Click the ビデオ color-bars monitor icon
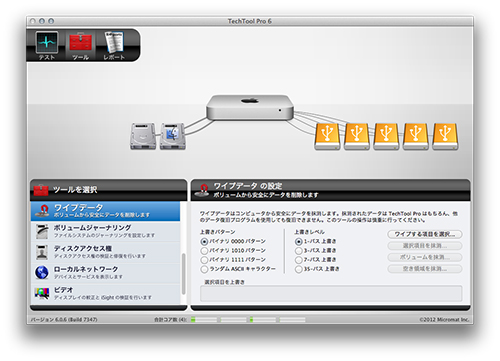The image size is (500, 361). point(42,293)
